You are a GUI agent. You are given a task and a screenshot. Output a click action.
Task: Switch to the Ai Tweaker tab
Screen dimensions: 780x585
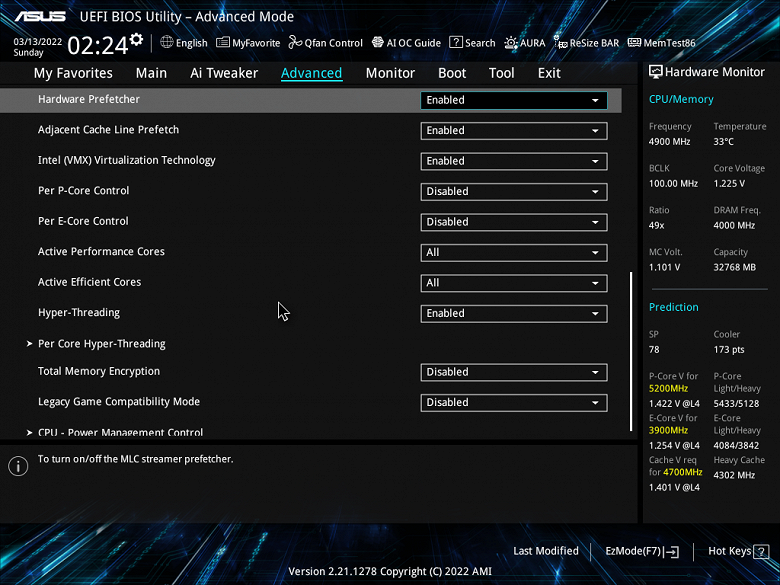pyautogui.click(x=224, y=73)
